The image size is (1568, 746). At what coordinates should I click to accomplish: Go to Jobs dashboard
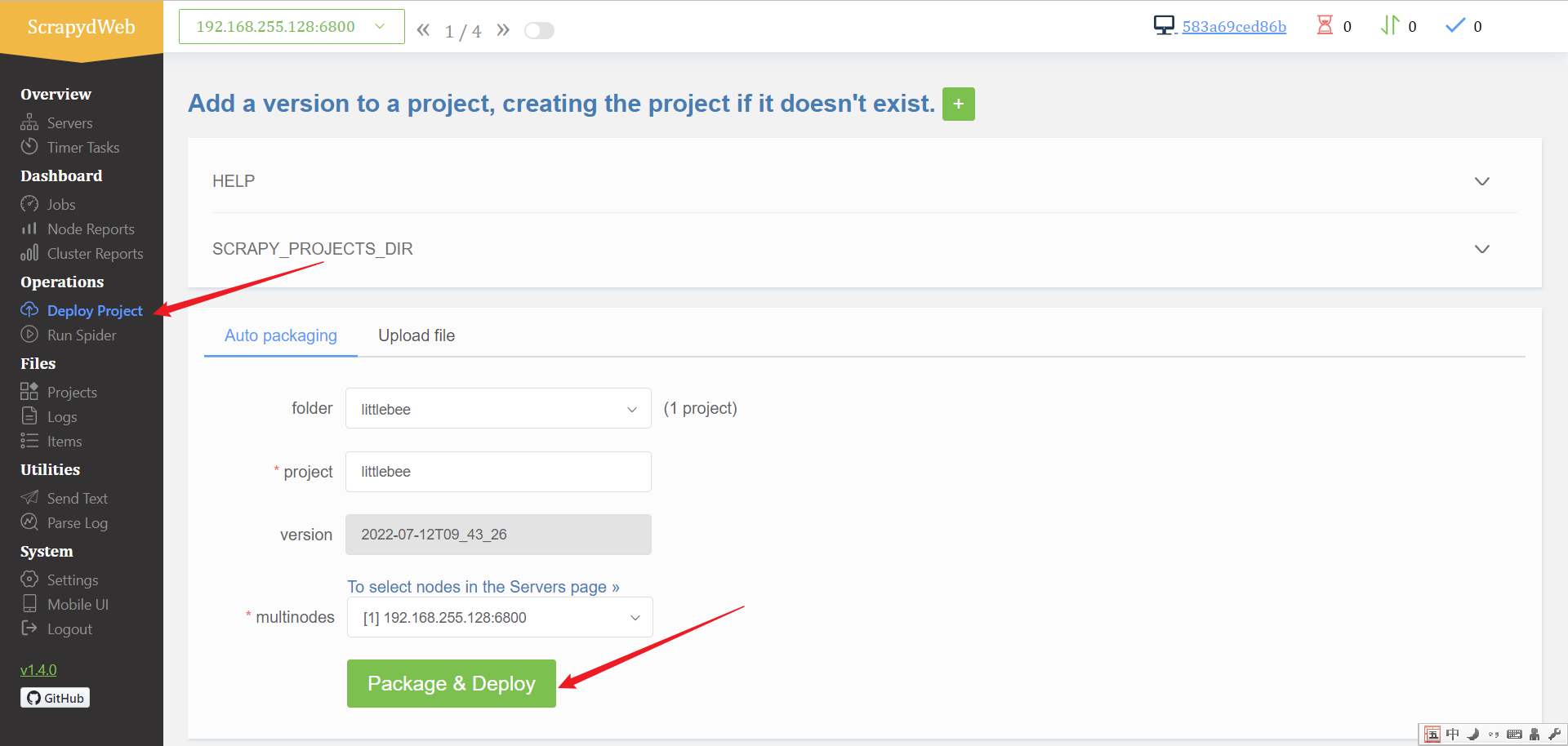[60, 205]
